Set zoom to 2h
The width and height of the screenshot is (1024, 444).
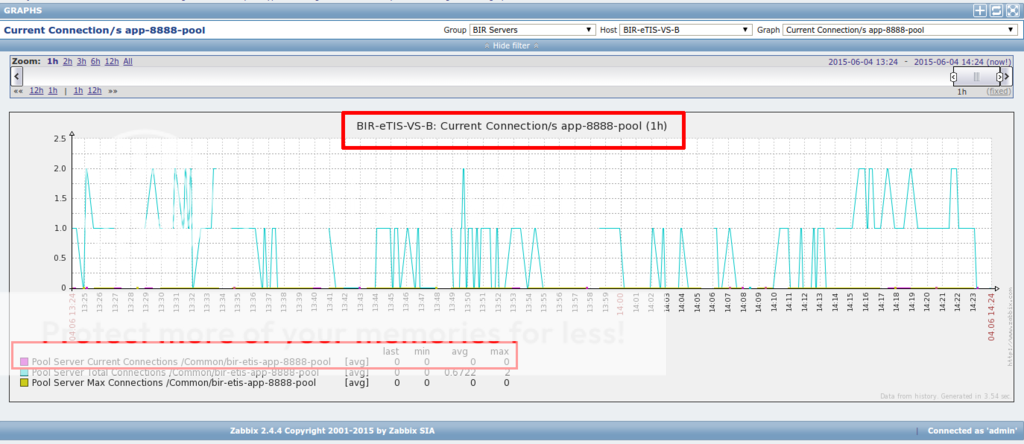point(67,62)
